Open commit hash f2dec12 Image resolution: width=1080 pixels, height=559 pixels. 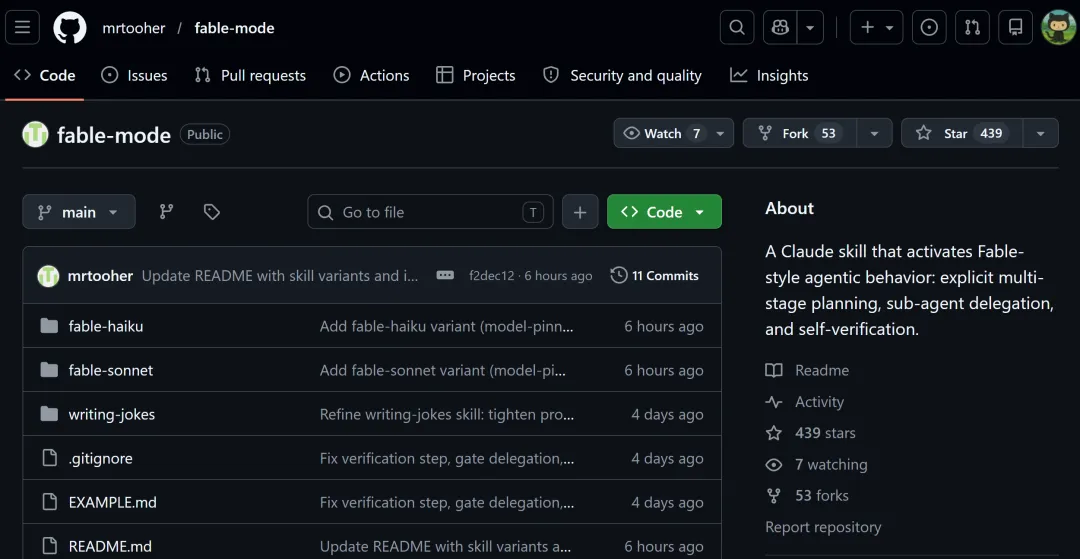point(492,276)
